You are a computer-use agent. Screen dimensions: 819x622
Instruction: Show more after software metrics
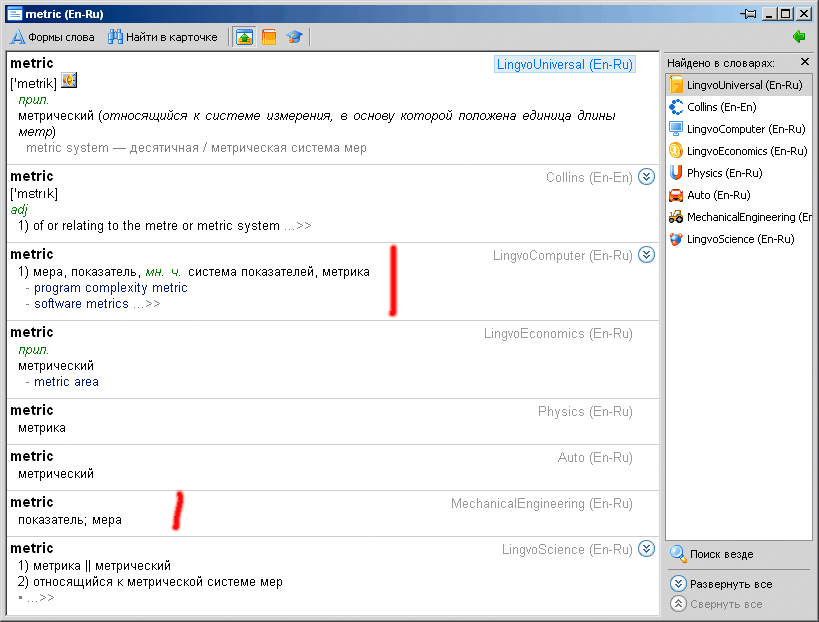(x=147, y=304)
